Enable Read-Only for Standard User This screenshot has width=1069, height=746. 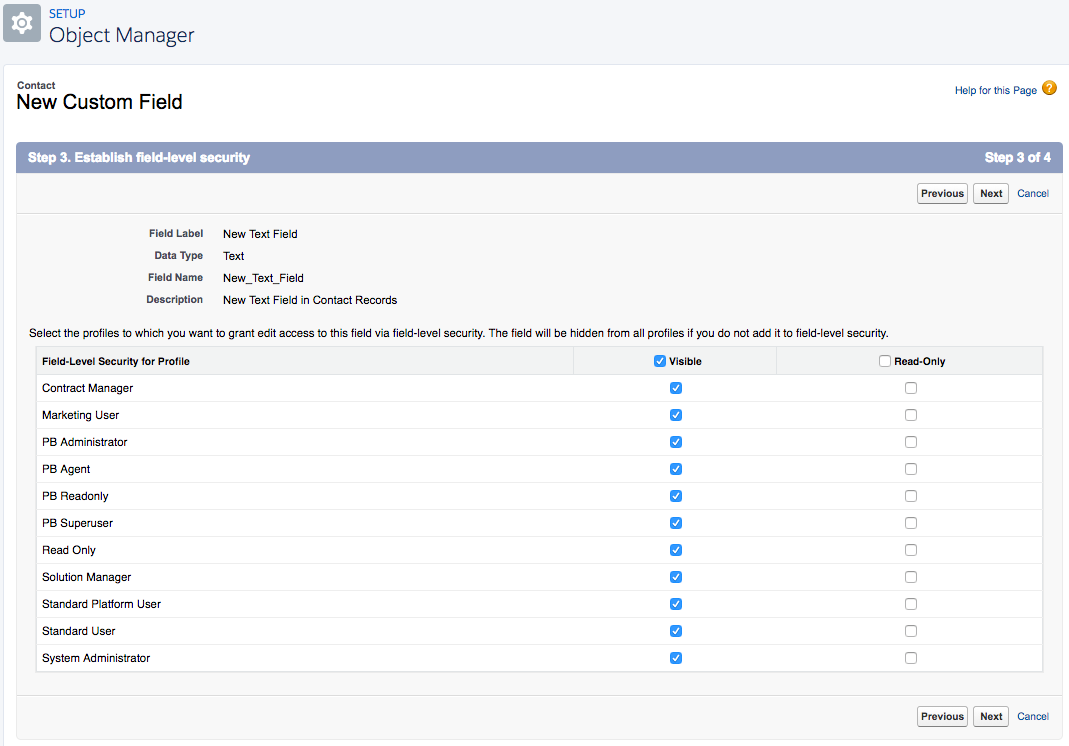[910, 630]
